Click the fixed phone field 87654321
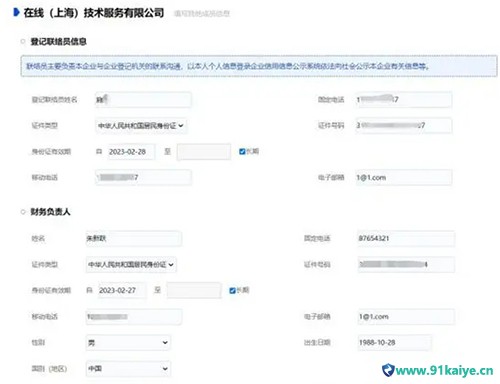This screenshot has width=500, height=384. tap(406, 238)
